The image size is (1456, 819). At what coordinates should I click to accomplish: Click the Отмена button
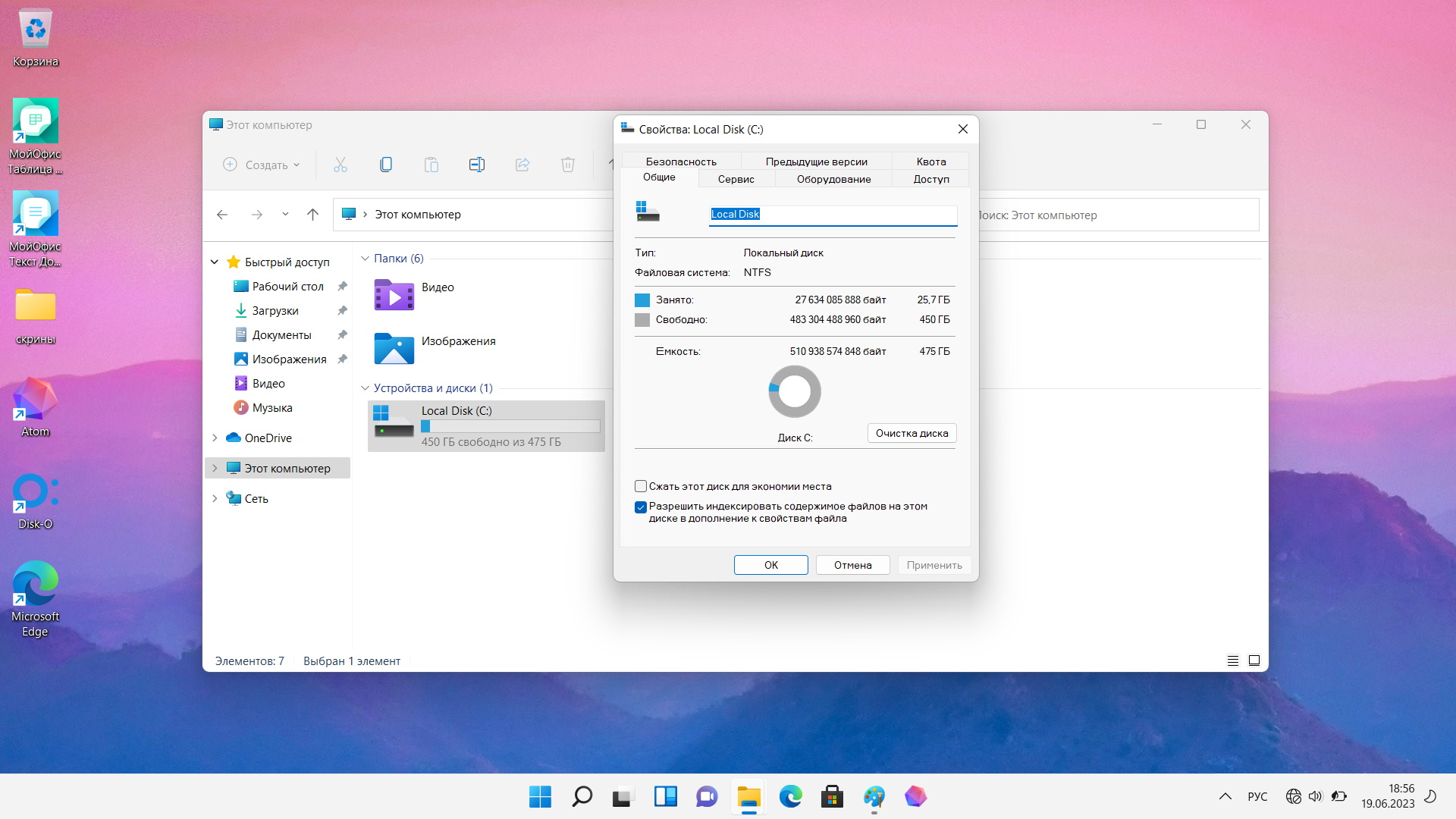point(852,565)
